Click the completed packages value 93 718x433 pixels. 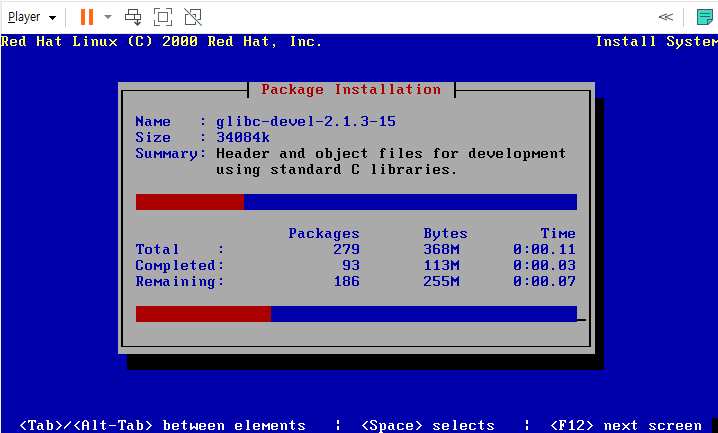pos(351,265)
